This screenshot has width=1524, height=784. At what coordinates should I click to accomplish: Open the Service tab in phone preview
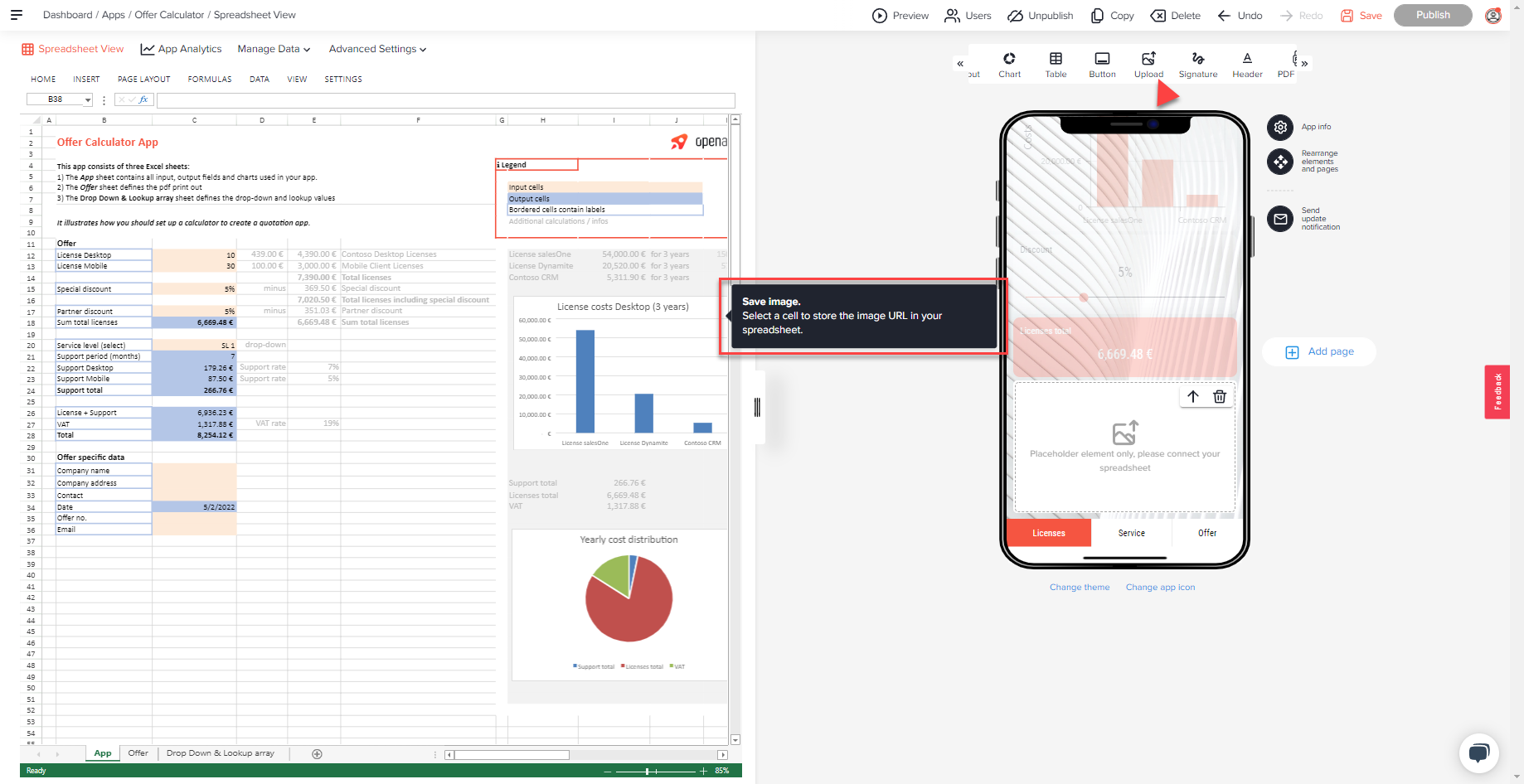coord(1131,533)
